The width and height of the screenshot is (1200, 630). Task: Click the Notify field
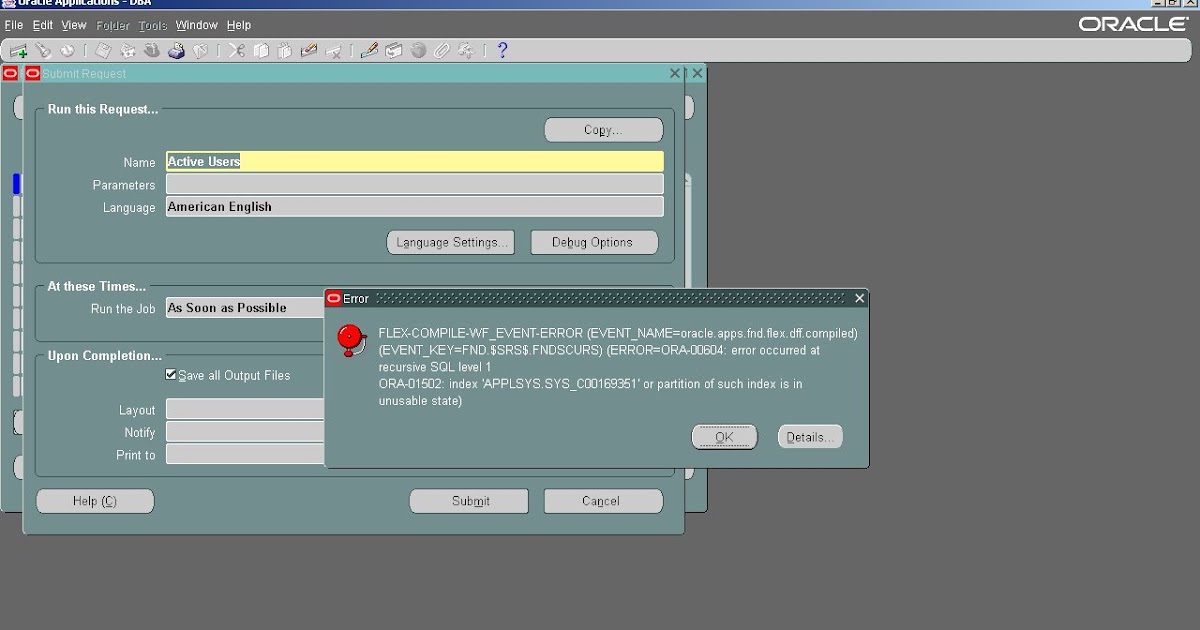(x=245, y=432)
